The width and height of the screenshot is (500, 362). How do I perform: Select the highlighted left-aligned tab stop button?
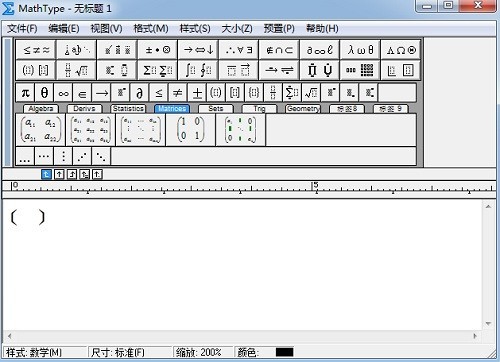(46, 174)
